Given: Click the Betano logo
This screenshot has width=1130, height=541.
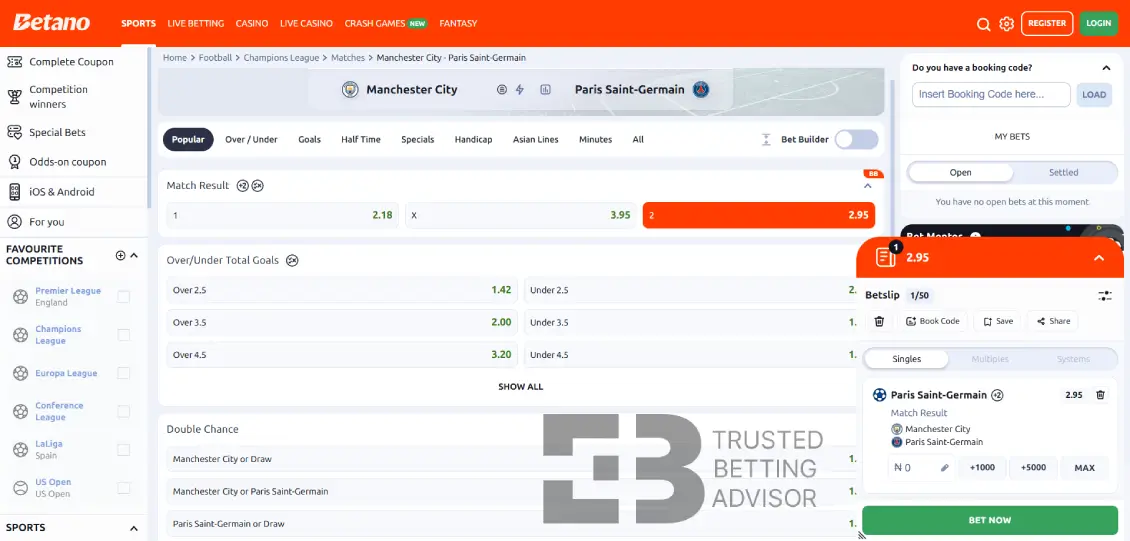Looking at the screenshot, I should [x=51, y=22].
